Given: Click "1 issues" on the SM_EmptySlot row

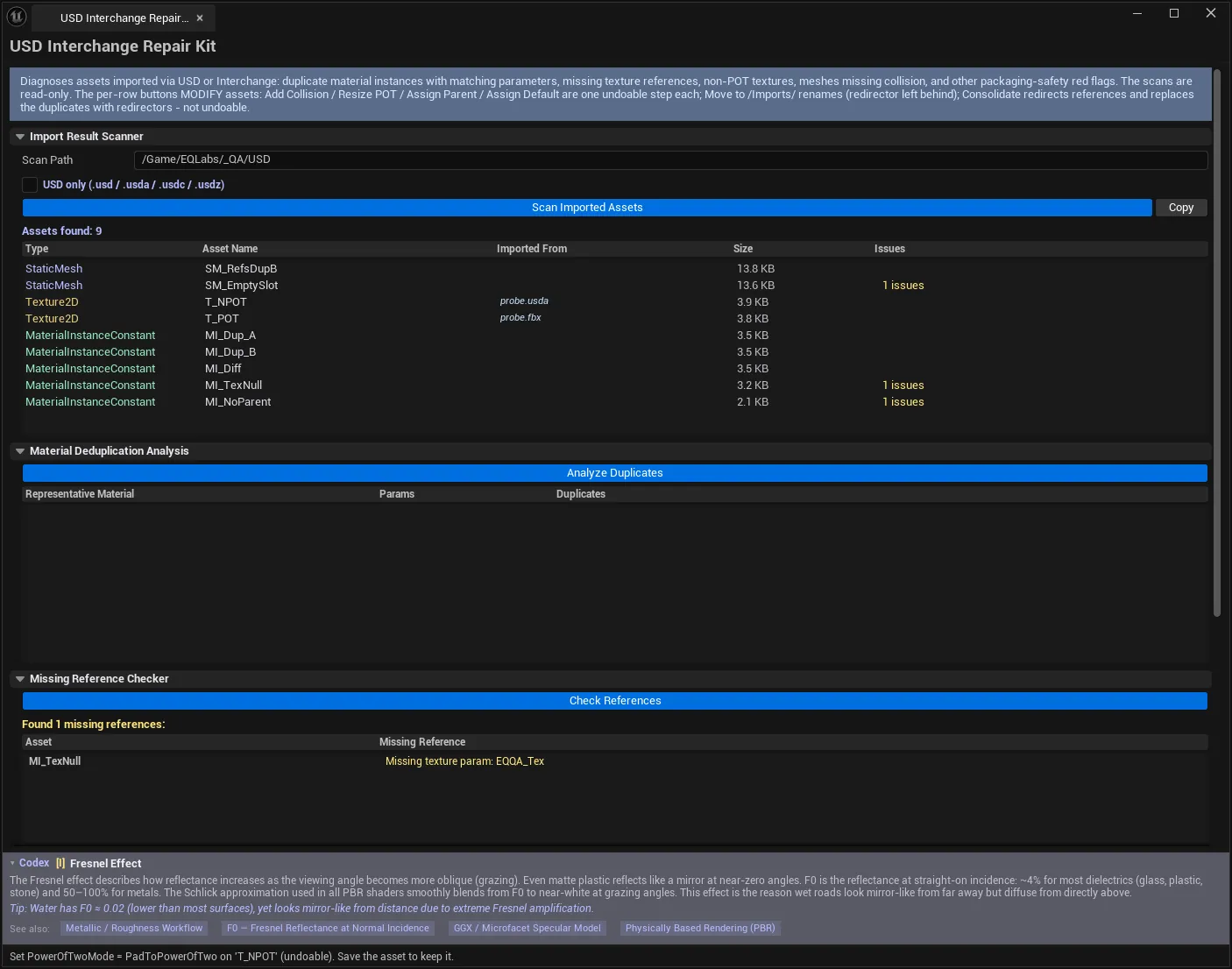Looking at the screenshot, I should tap(903, 286).
